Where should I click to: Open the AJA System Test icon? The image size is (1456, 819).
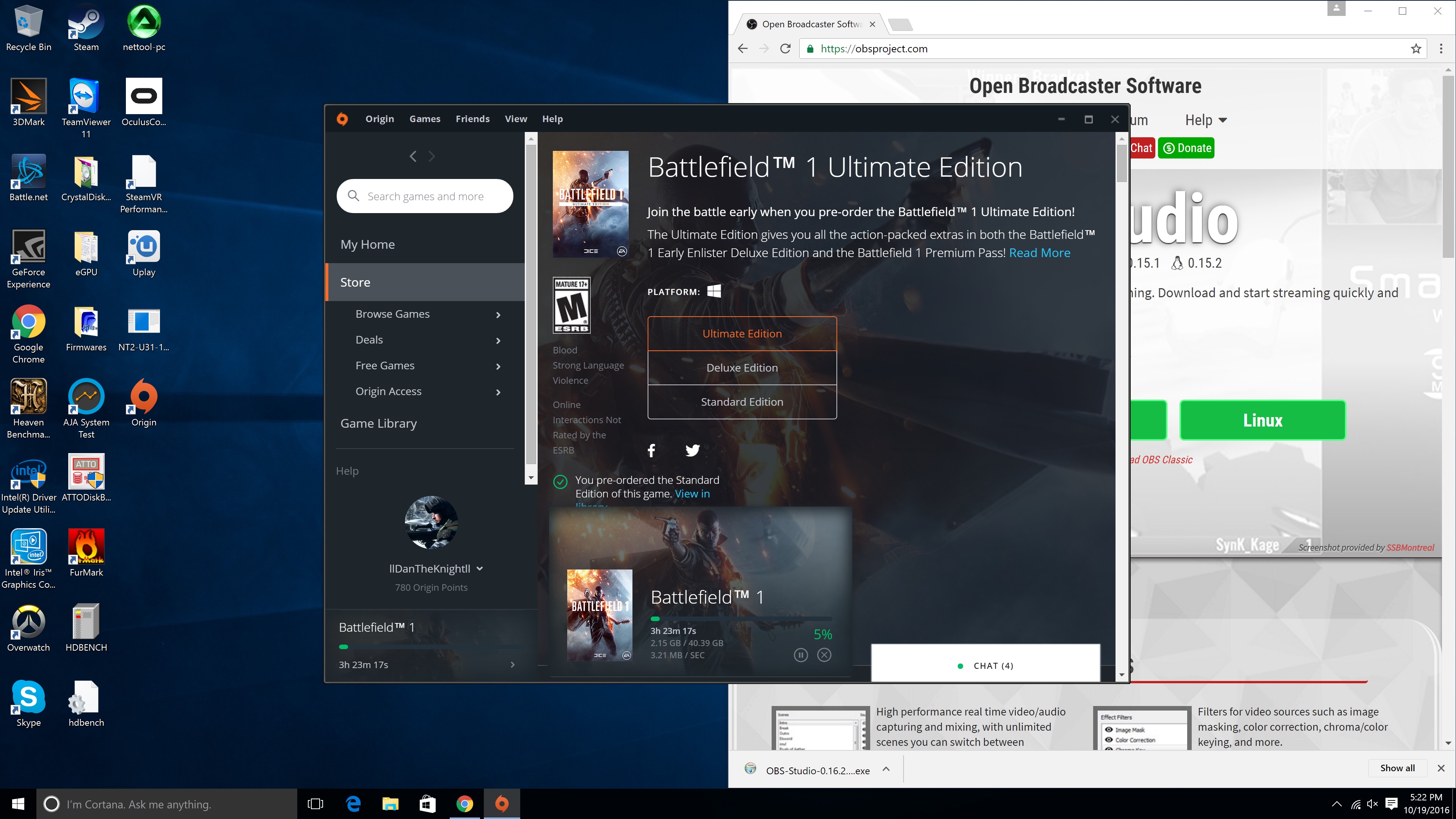coord(86,409)
